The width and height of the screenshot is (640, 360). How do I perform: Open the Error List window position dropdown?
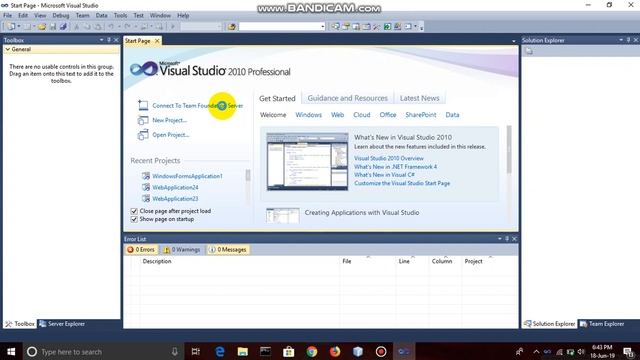[500, 239]
